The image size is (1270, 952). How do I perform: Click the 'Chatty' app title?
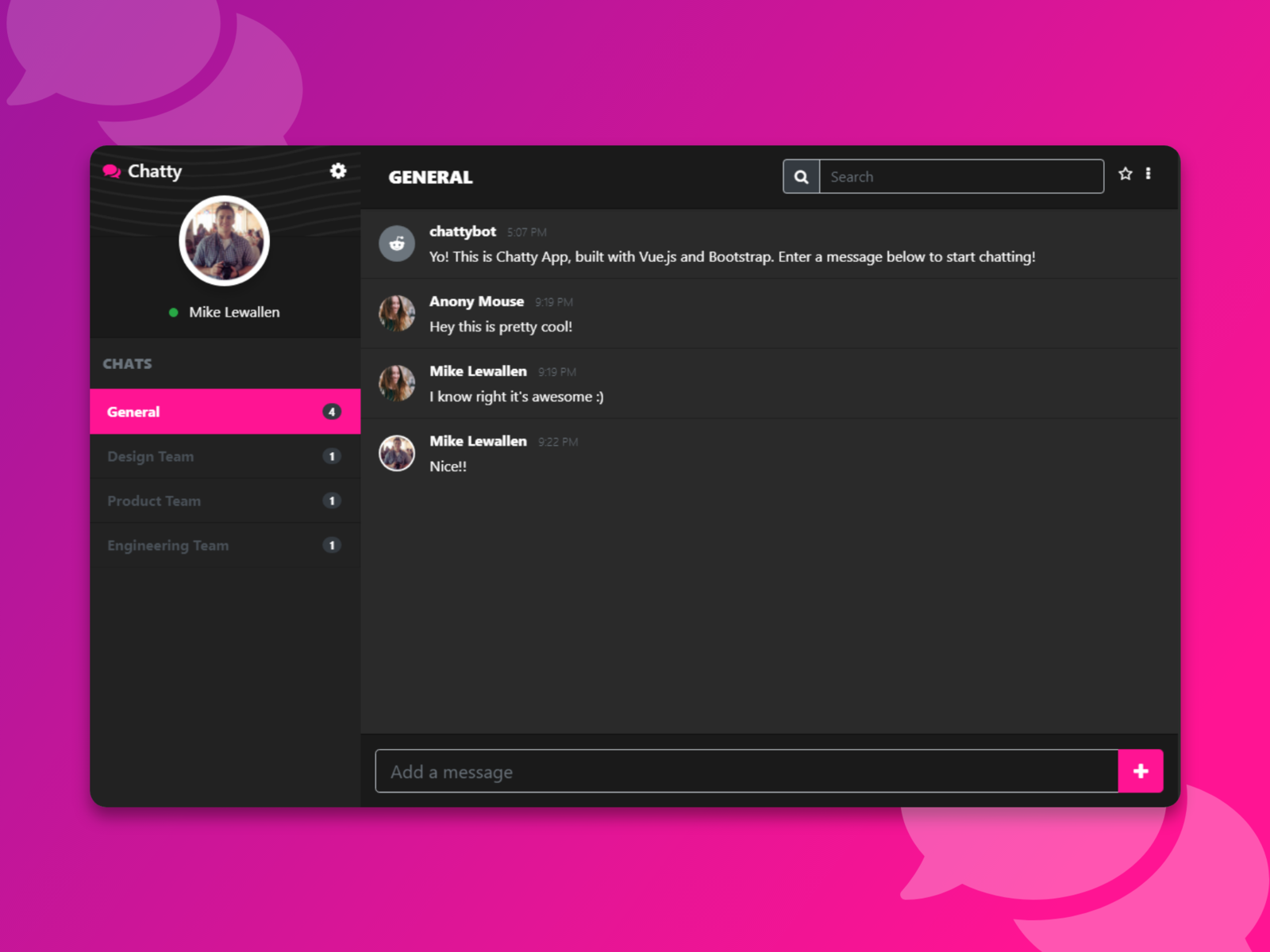[x=155, y=171]
